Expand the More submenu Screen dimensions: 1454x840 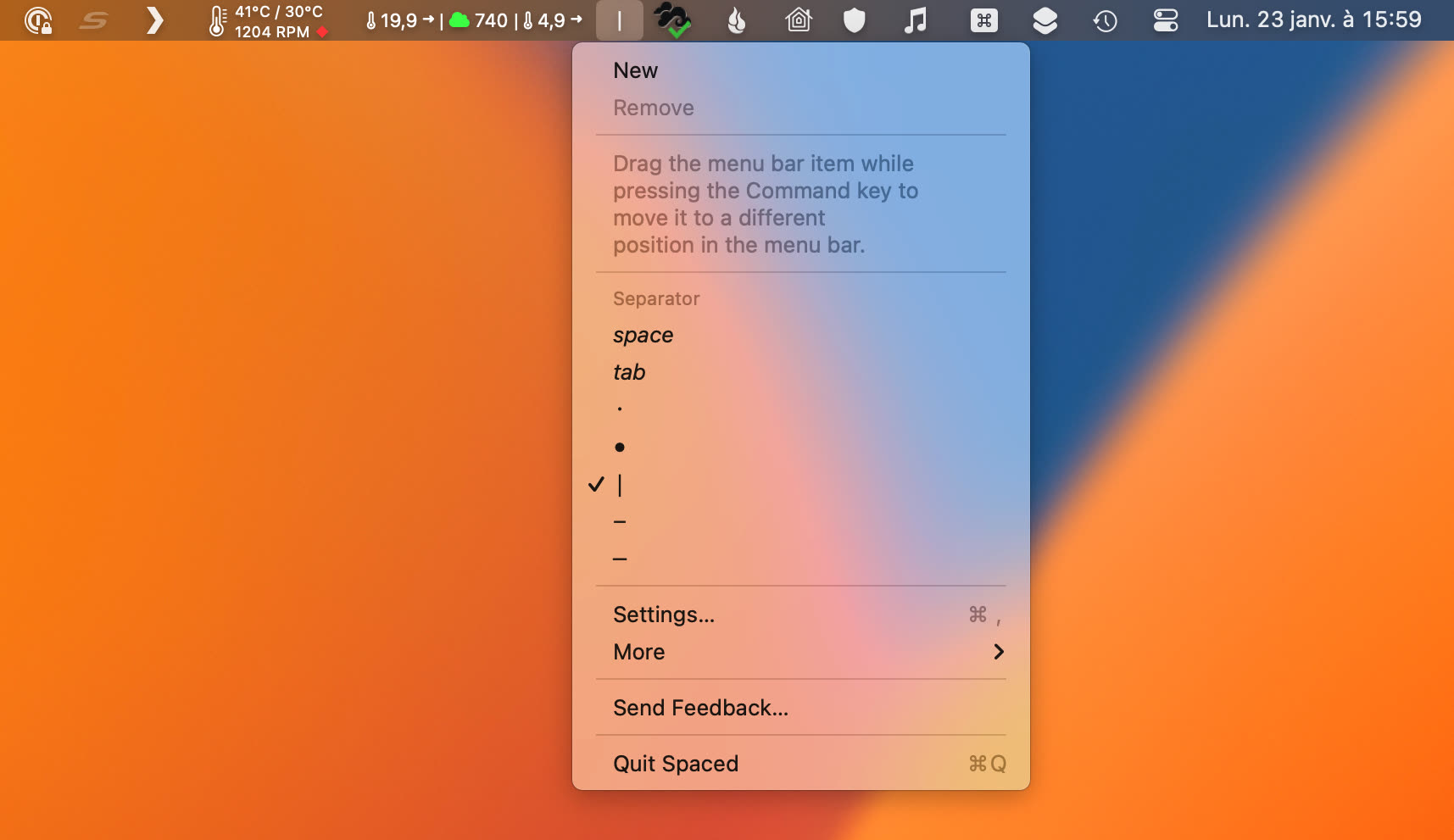pyautogui.click(x=801, y=652)
